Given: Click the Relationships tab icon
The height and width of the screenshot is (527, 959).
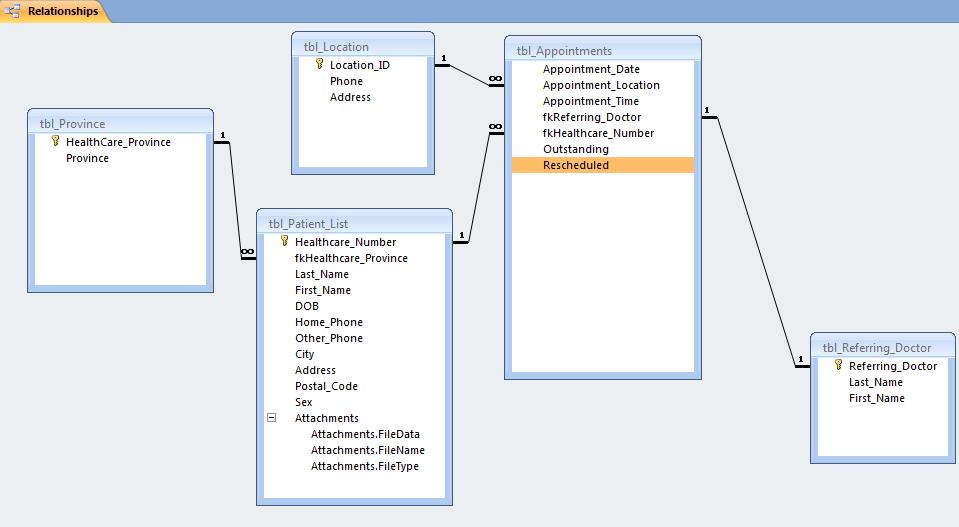Looking at the screenshot, I should [x=13, y=10].
